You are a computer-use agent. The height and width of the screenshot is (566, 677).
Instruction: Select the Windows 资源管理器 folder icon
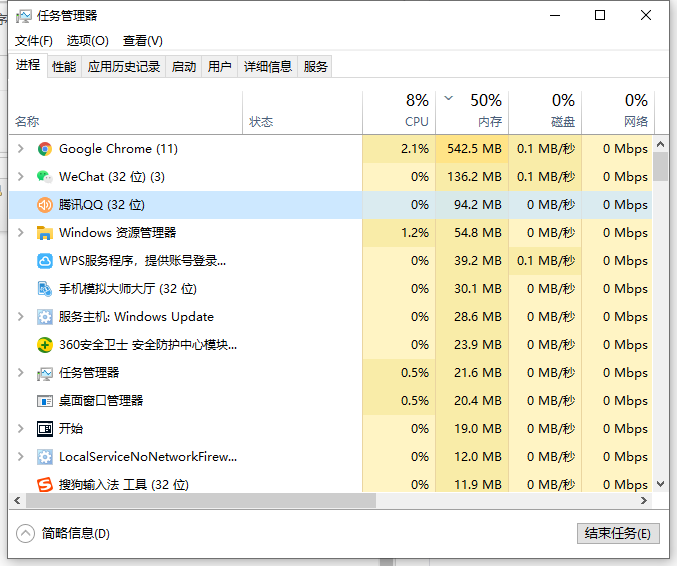pos(44,233)
